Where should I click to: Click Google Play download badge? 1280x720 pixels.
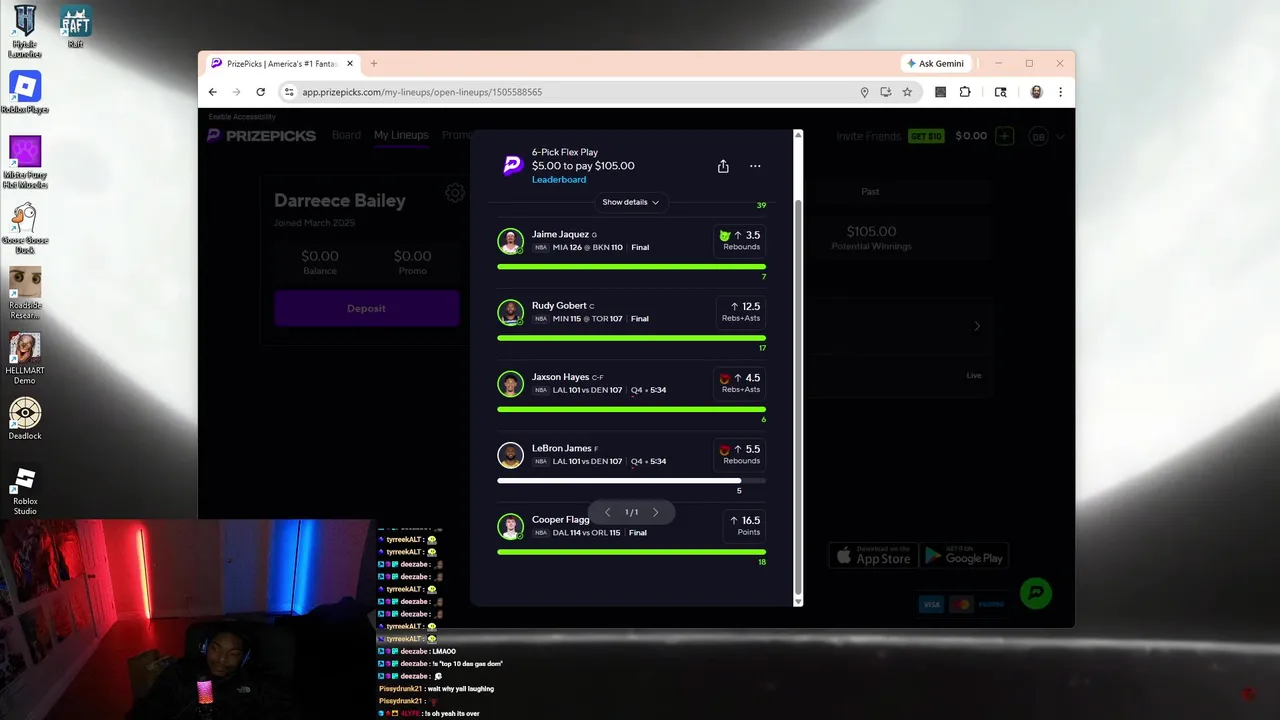[x=963, y=555]
